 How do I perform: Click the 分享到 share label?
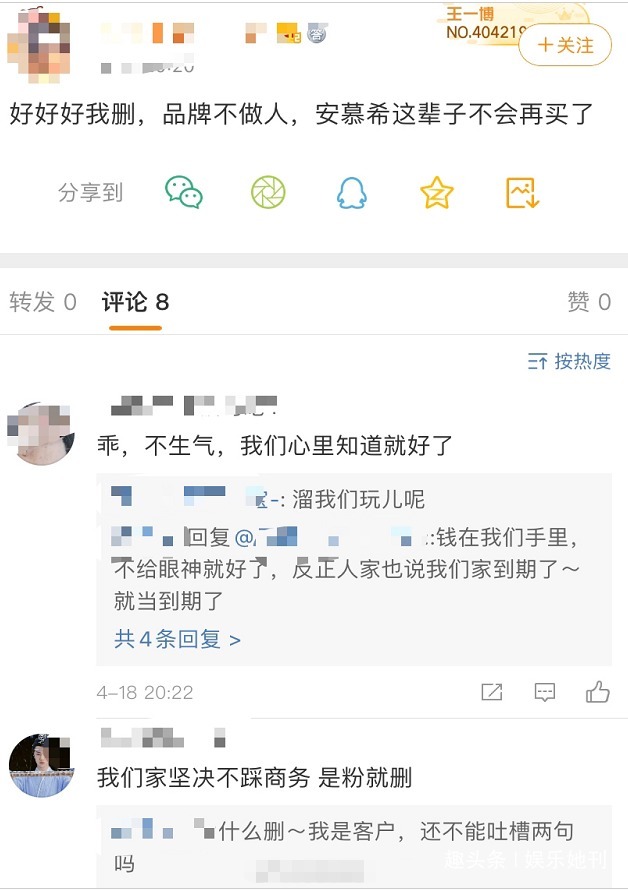(91, 193)
